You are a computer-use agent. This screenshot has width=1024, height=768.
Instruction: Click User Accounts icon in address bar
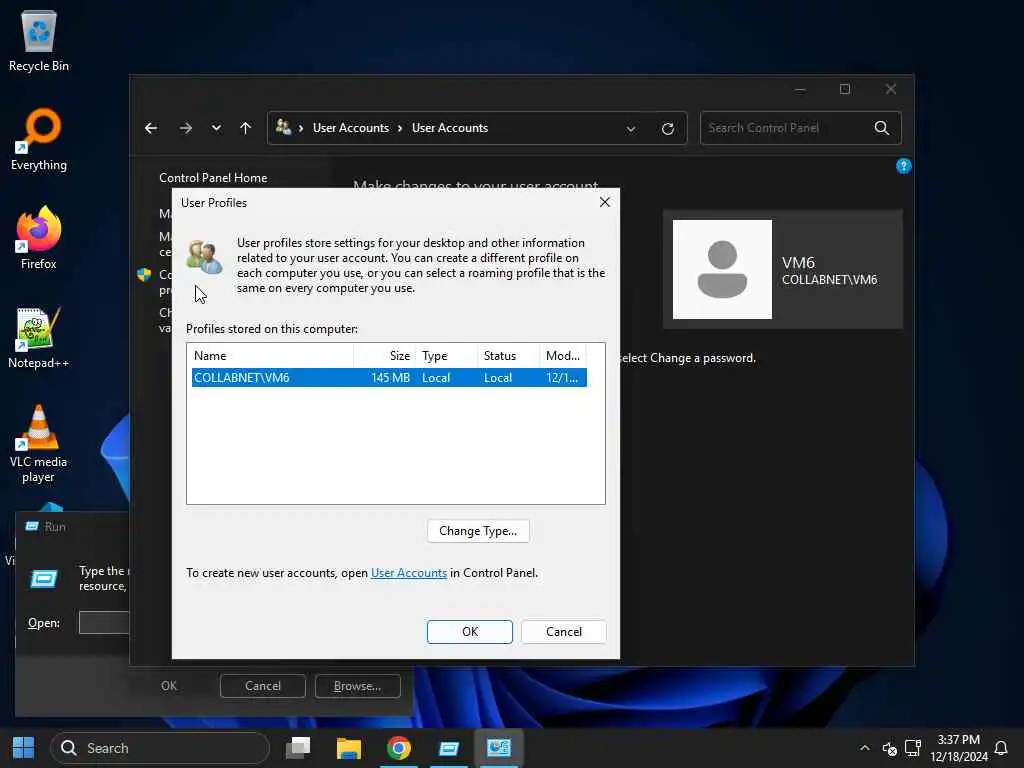point(283,127)
